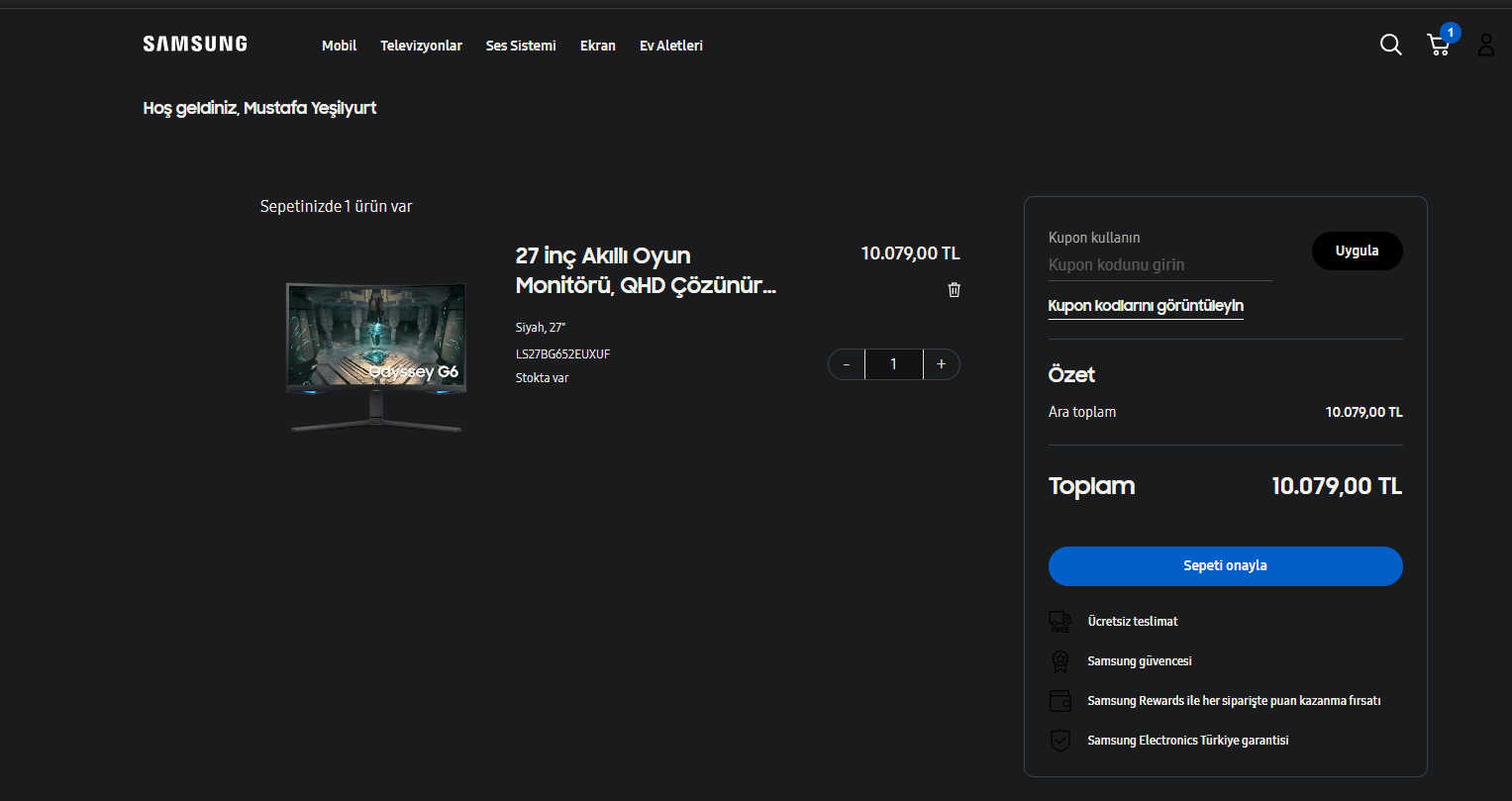
Task: Click Samsung Electronics Türkiye garantisi text
Action: point(1188,741)
